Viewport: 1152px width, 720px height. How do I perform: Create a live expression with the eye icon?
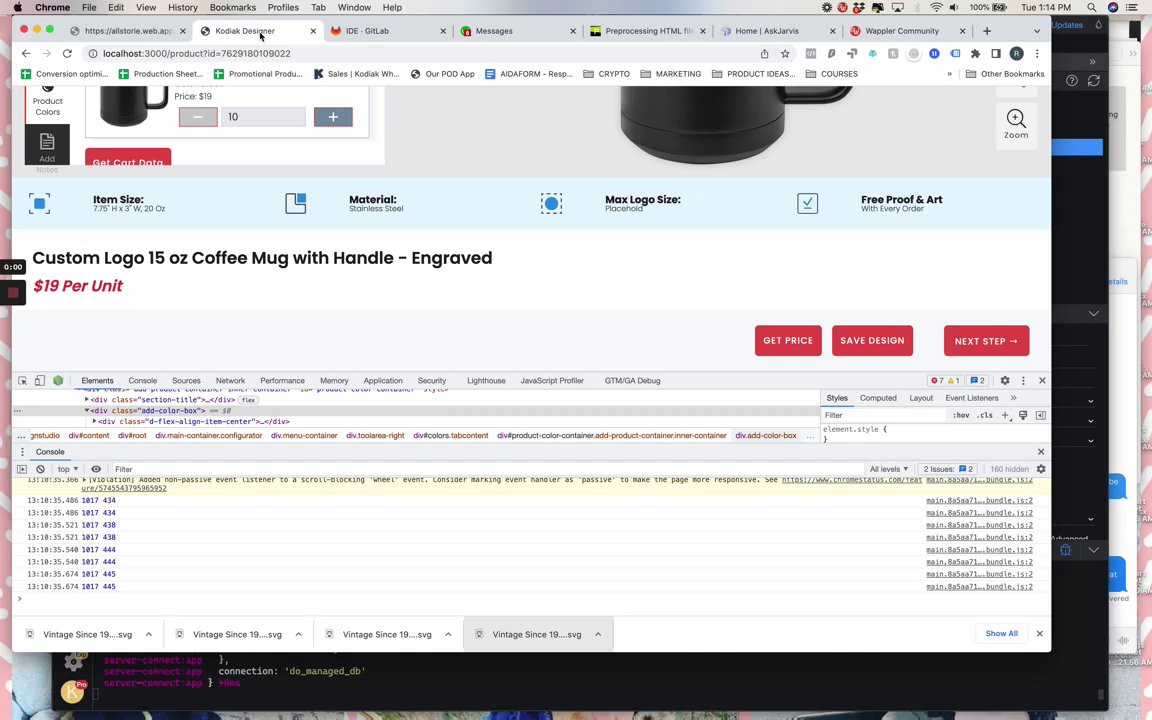click(x=96, y=469)
